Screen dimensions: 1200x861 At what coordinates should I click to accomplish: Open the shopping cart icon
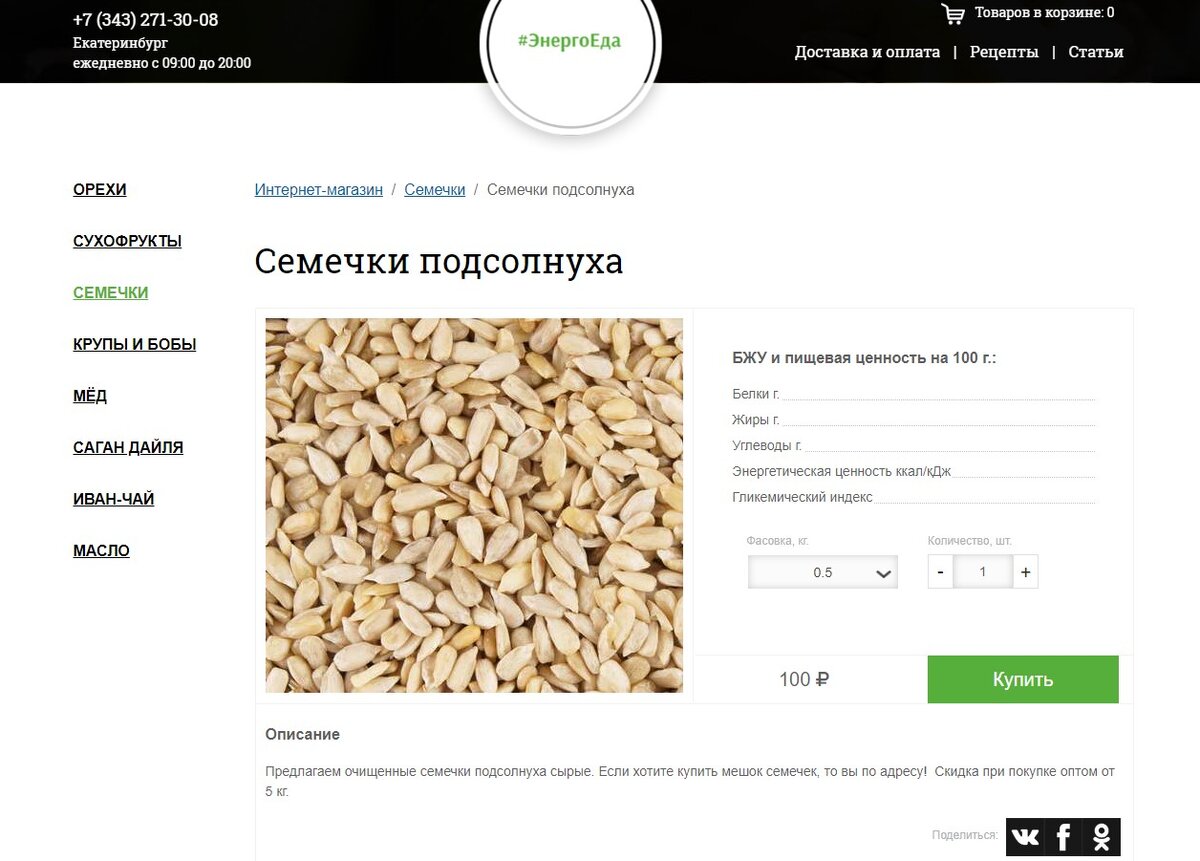point(953,14)
